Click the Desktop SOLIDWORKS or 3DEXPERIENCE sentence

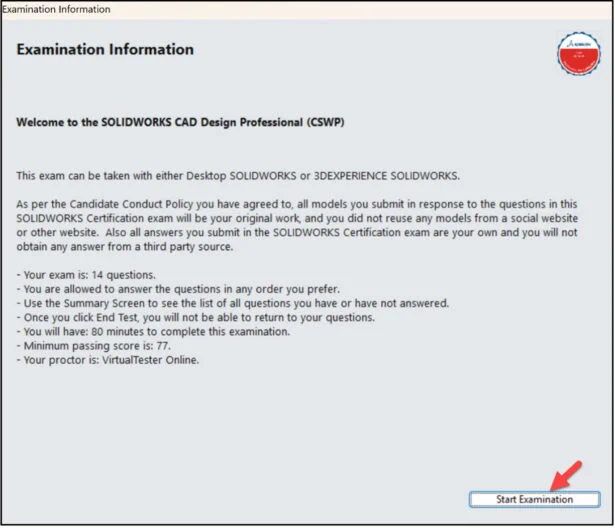point(236,175)
